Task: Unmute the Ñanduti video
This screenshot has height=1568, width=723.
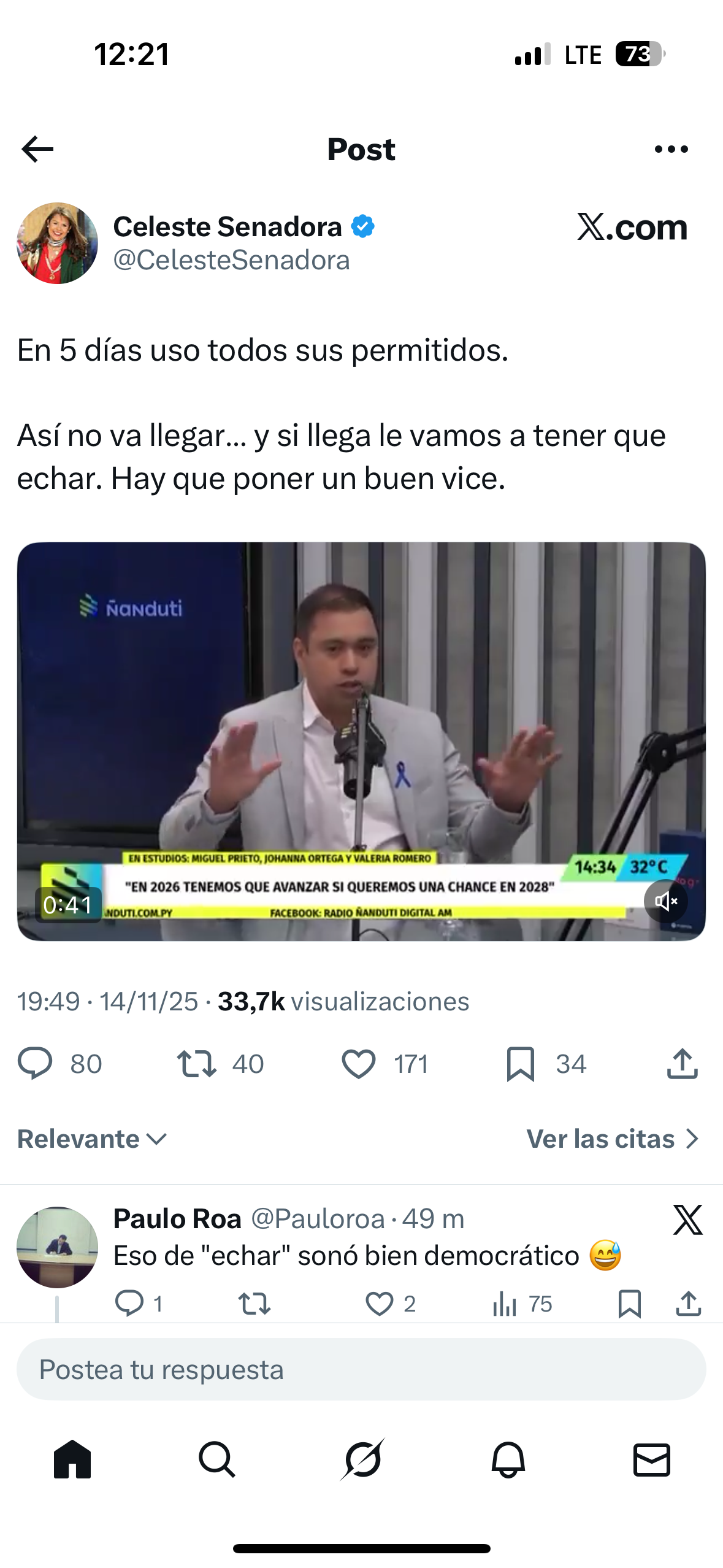Action: [665, 901]
